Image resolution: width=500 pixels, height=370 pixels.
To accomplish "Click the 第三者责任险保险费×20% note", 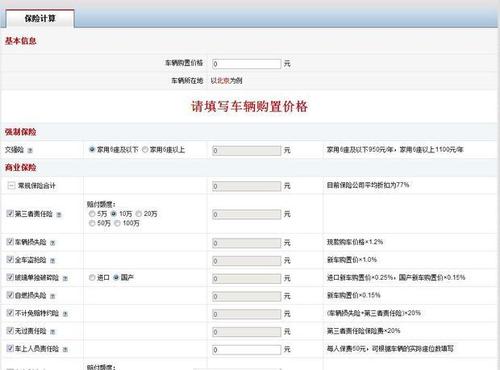I will click(363, 331).
